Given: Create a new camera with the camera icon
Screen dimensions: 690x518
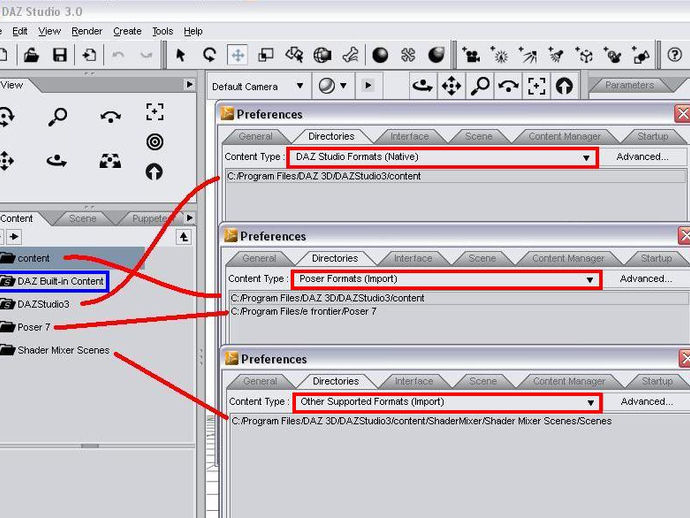Looking at the screenshot, I should pyautogui.click(x=471, y=55).
